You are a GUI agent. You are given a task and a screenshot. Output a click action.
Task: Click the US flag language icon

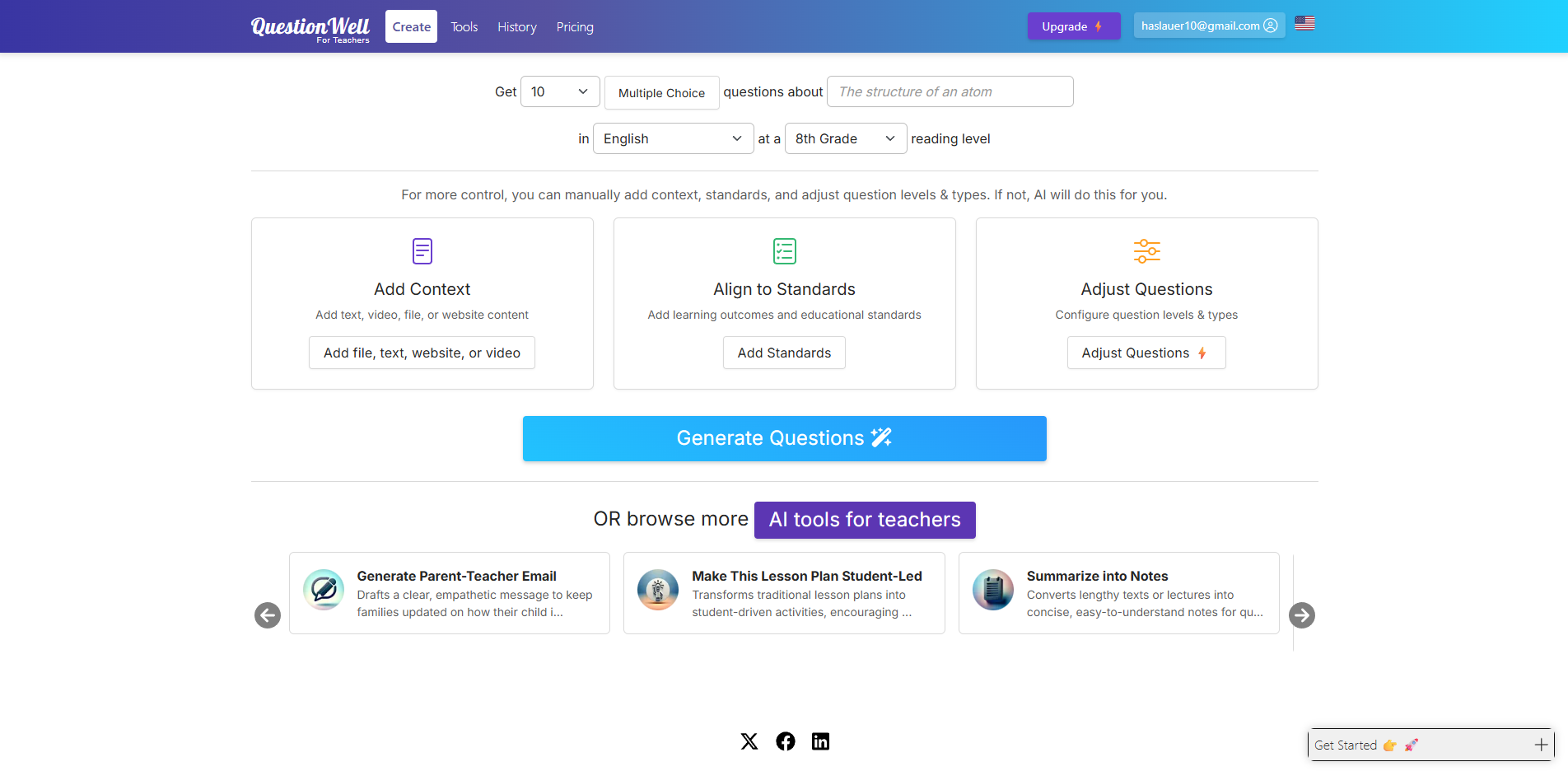click(x=1304, y=24)
